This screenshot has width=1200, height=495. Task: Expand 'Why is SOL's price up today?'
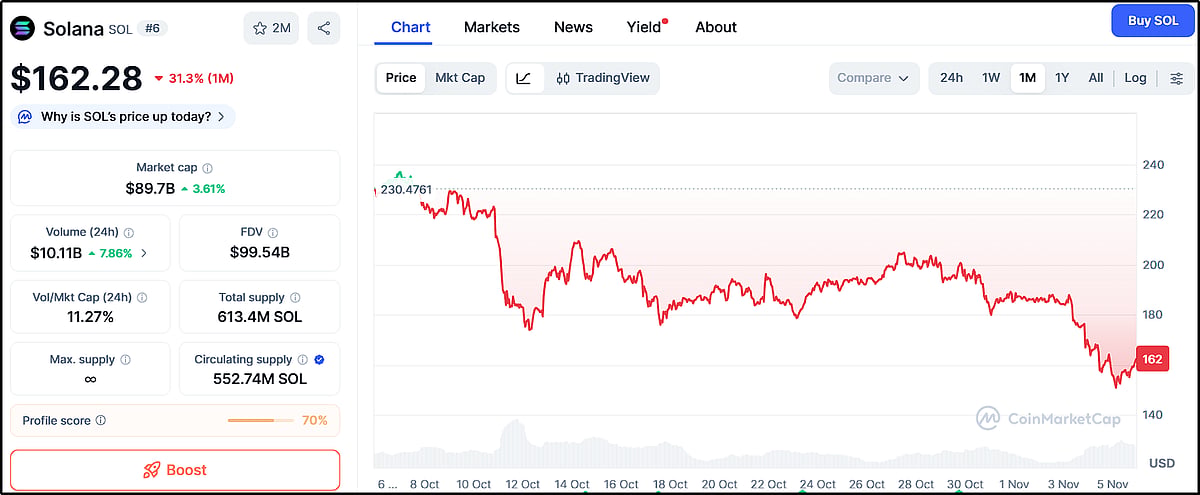pyautogui.click(x=123, y=117)
